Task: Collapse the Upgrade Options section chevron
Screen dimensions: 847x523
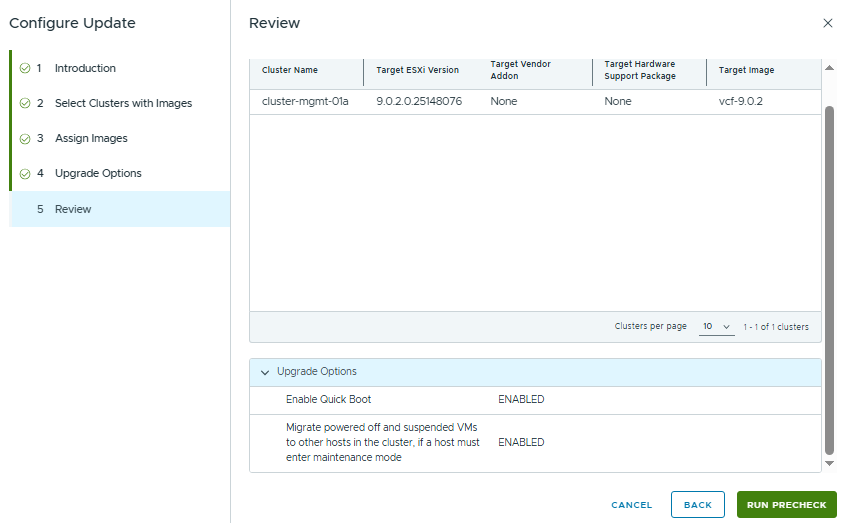Action: pos(265,372)
